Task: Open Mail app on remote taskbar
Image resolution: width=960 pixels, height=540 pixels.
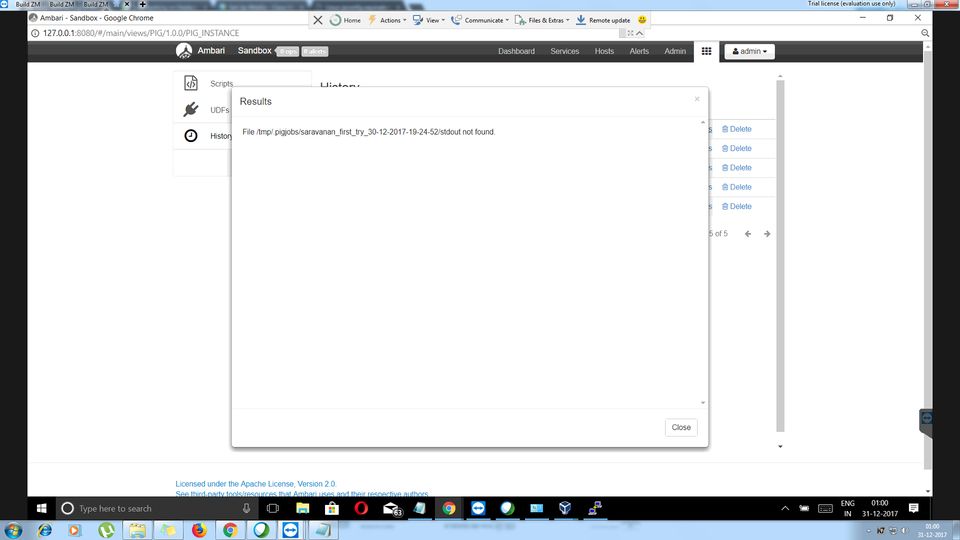Action: coord(391,508)
